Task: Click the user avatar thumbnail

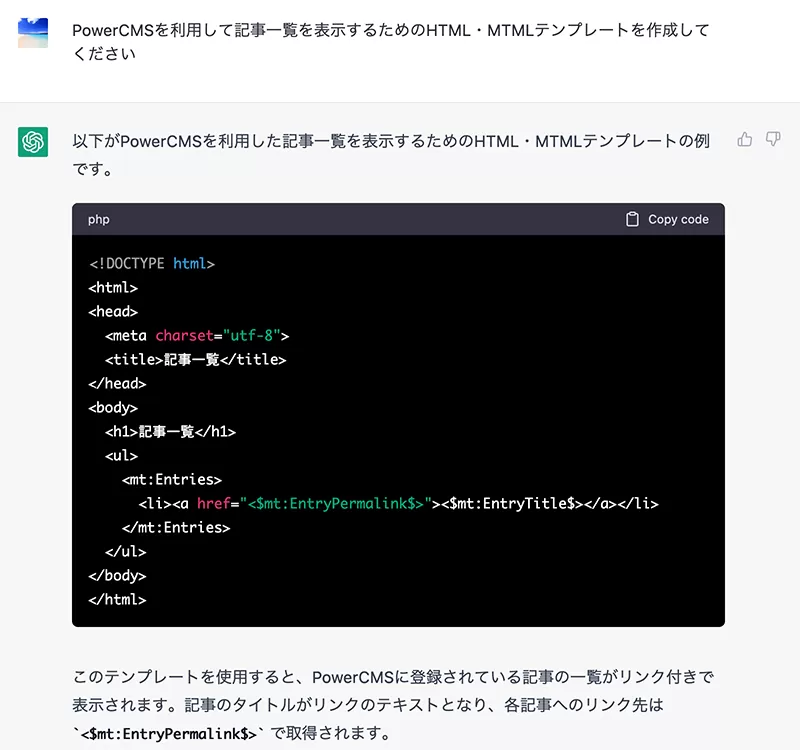Action: tap(33, 33)
